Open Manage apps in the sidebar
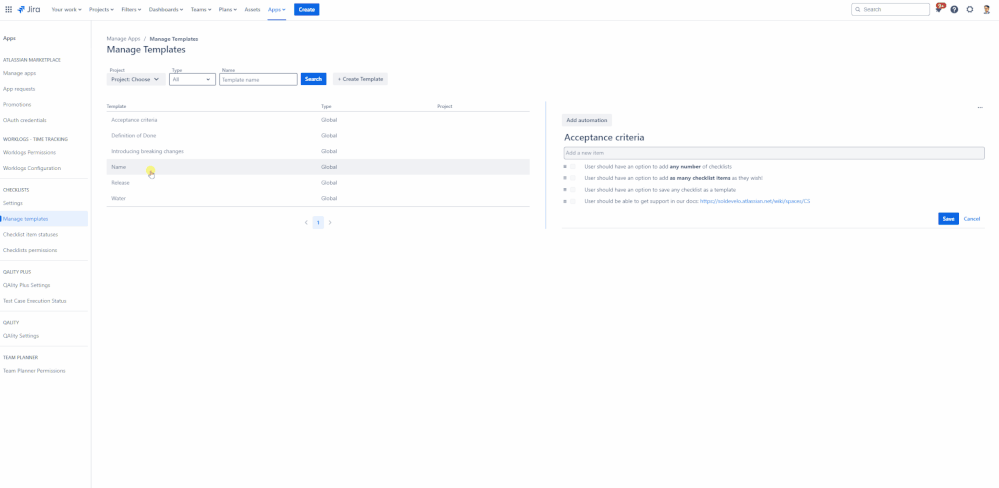The height and width of the screenshot is (488, 999). click(20, 73)
